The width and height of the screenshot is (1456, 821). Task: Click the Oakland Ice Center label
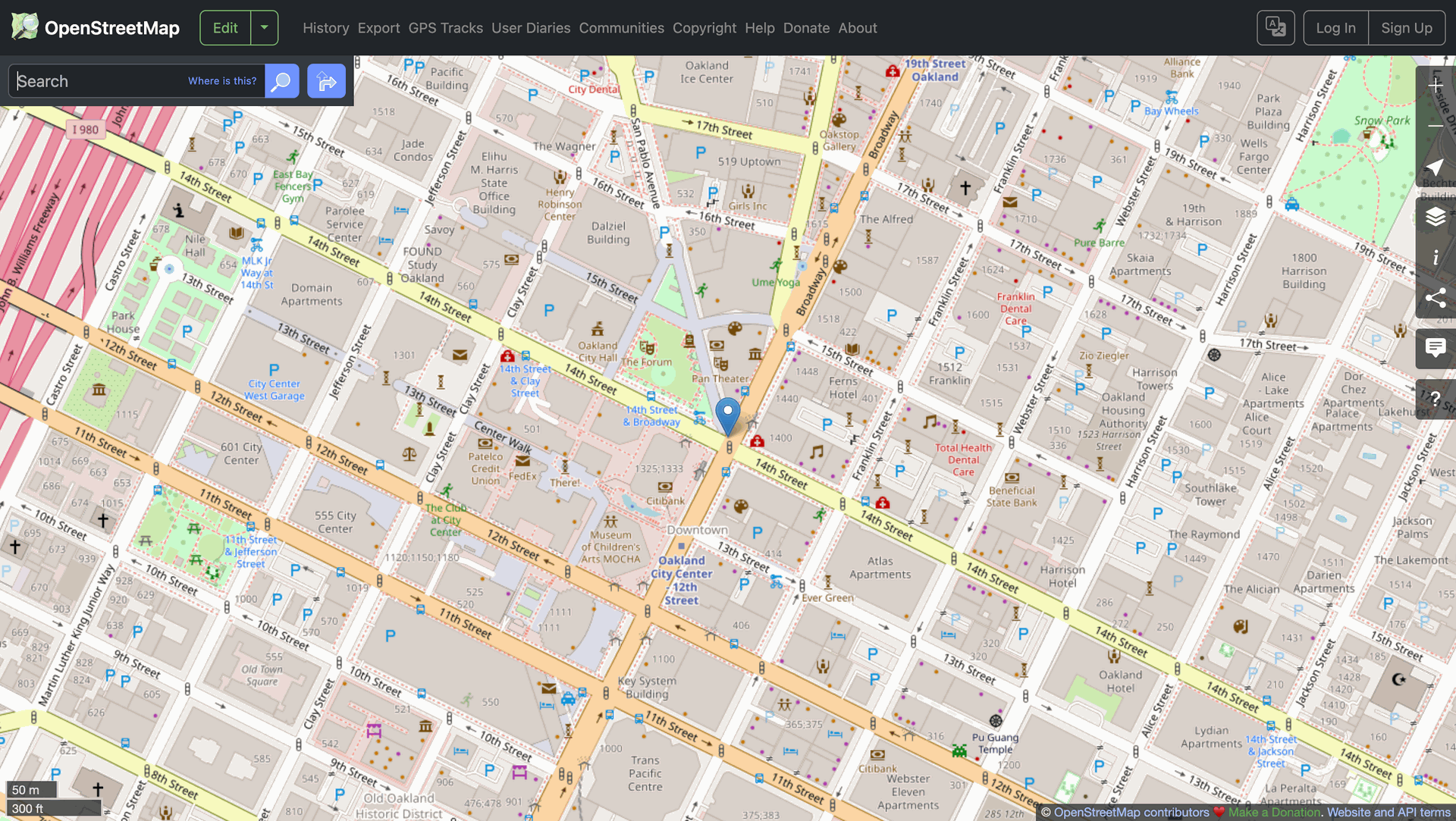point(707,72)
